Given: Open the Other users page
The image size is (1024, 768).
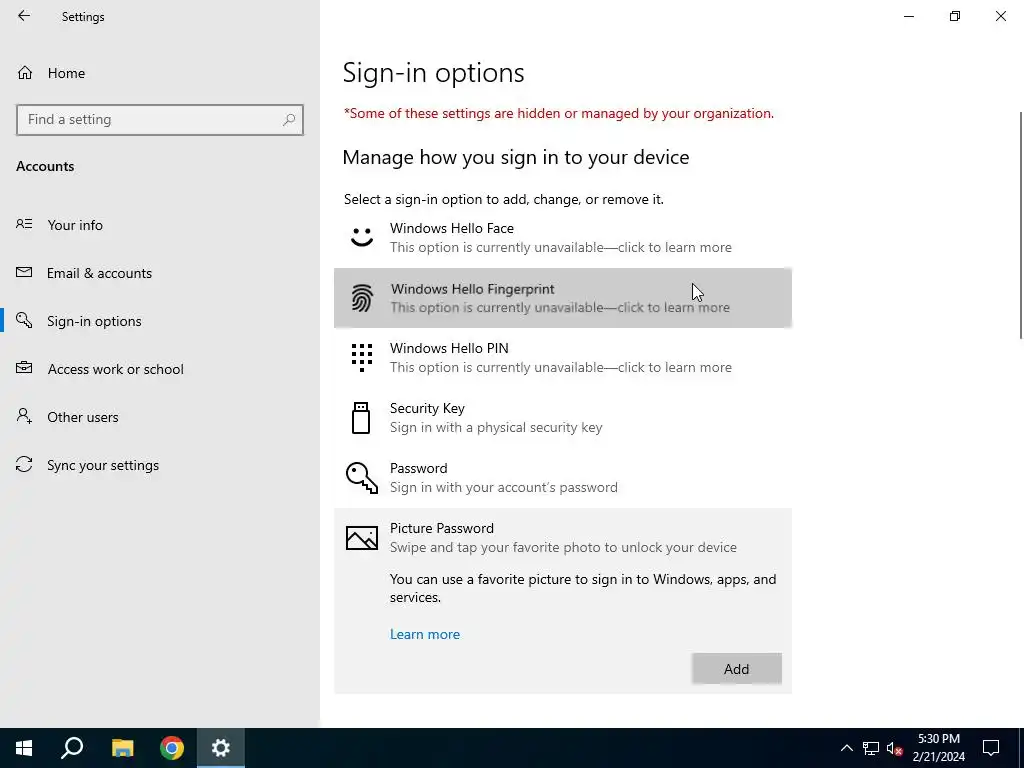Looking at the screenshot, I should (x=160, y=417).
